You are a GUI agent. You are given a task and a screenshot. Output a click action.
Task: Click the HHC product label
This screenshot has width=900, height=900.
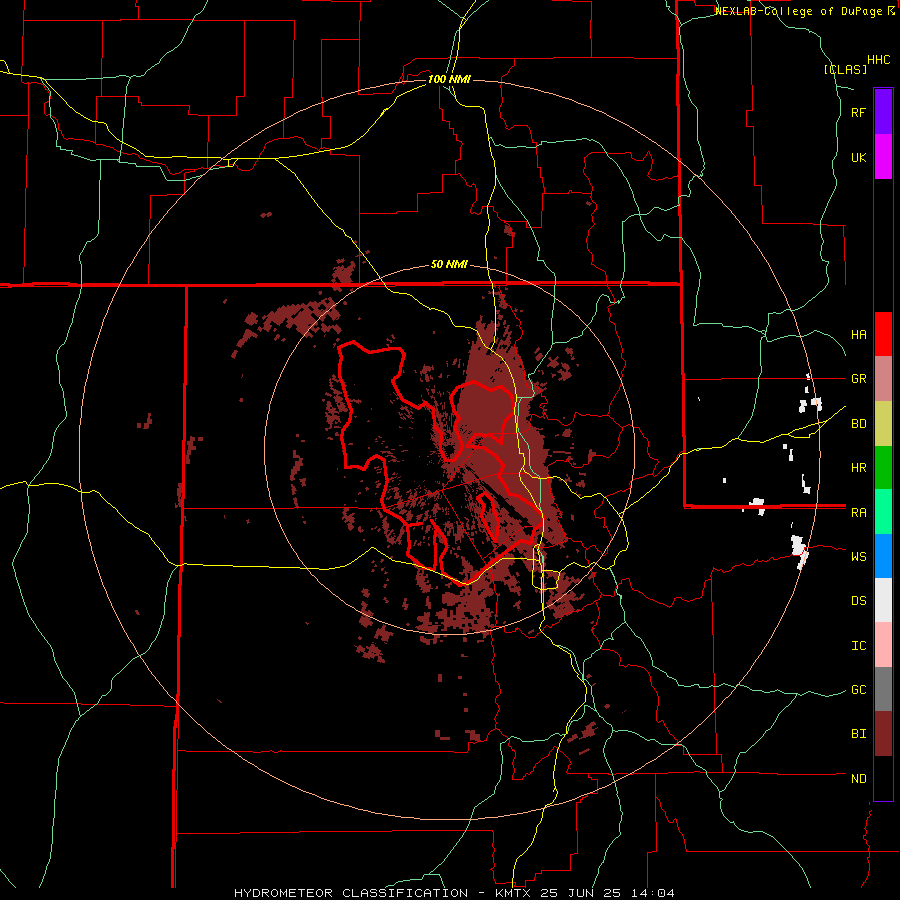tap(879, 60)
